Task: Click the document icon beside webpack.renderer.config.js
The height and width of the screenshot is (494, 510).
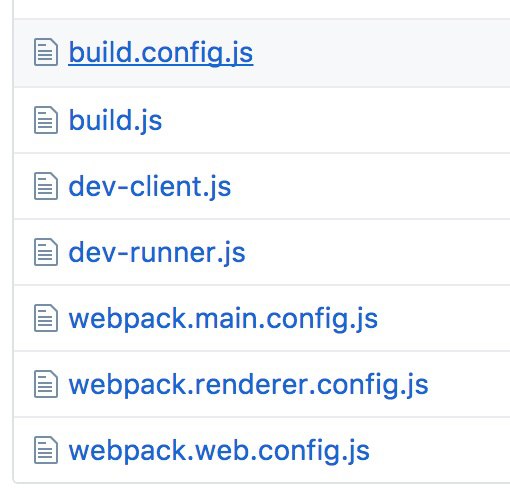Action: (x=46, y=384)
